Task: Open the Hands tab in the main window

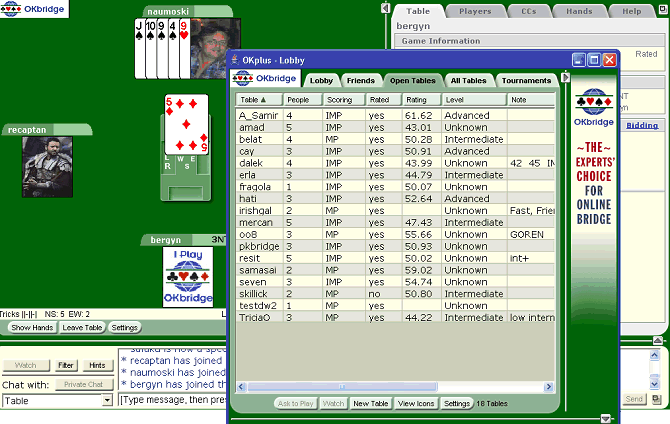Action: [579, 12]
